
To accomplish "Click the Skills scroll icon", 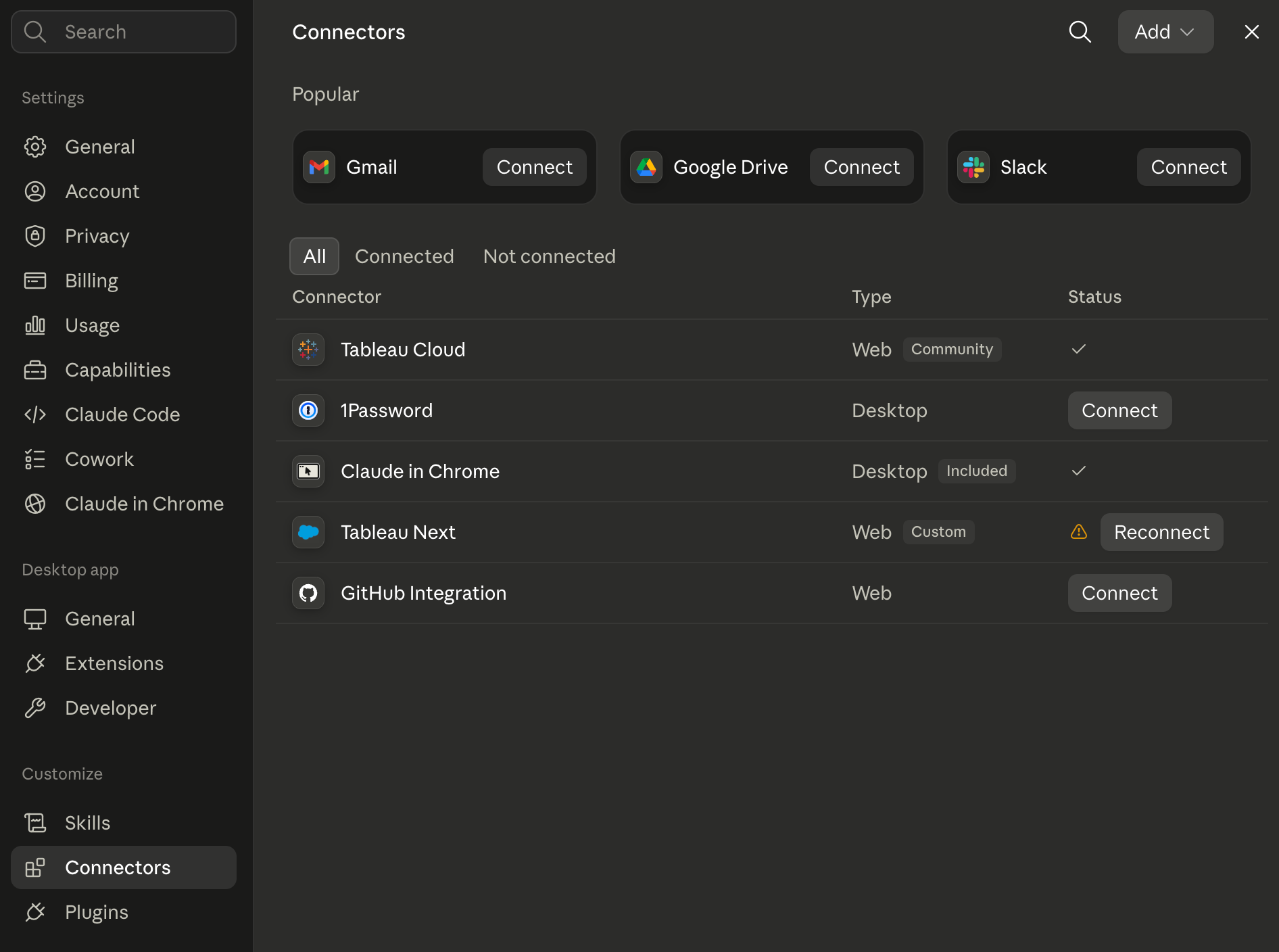I will [35, 823].
